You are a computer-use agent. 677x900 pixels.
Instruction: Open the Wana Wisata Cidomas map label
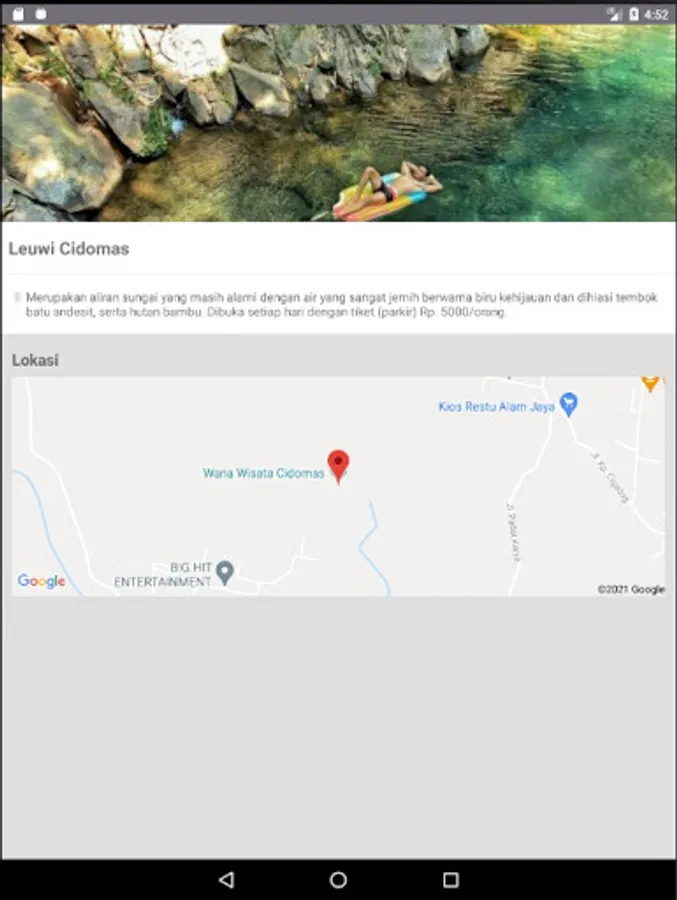(x=264, y=473)
